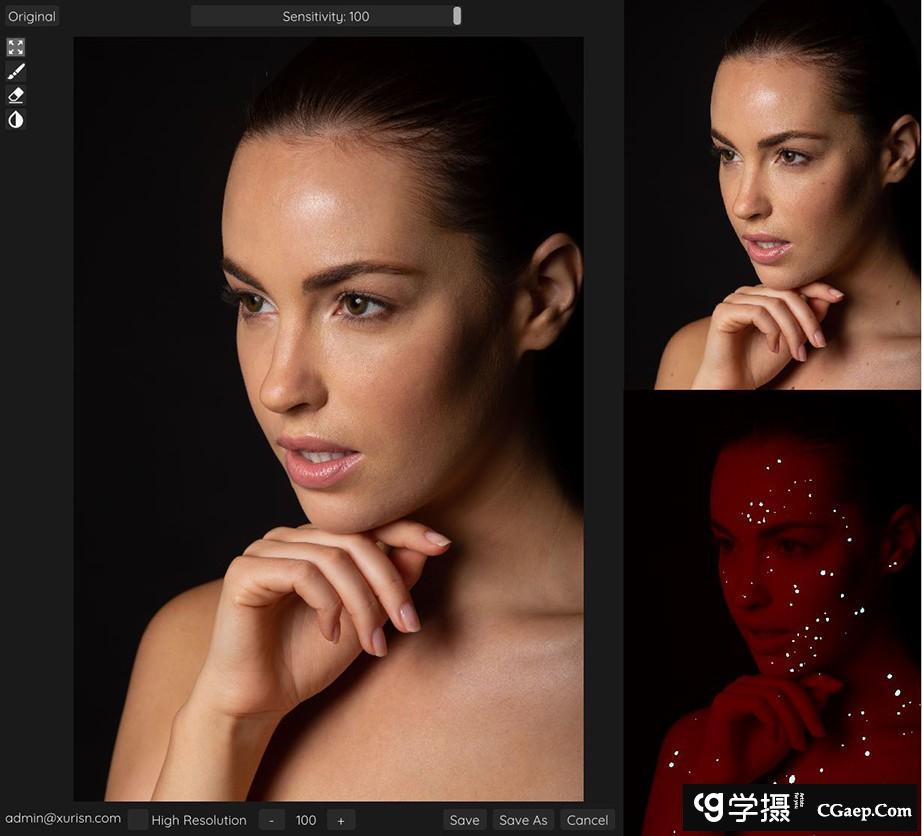The height and width of the screenshot is (836, 922).
Task: Click the CGaep.com watermark text
Action: (865, 811)
